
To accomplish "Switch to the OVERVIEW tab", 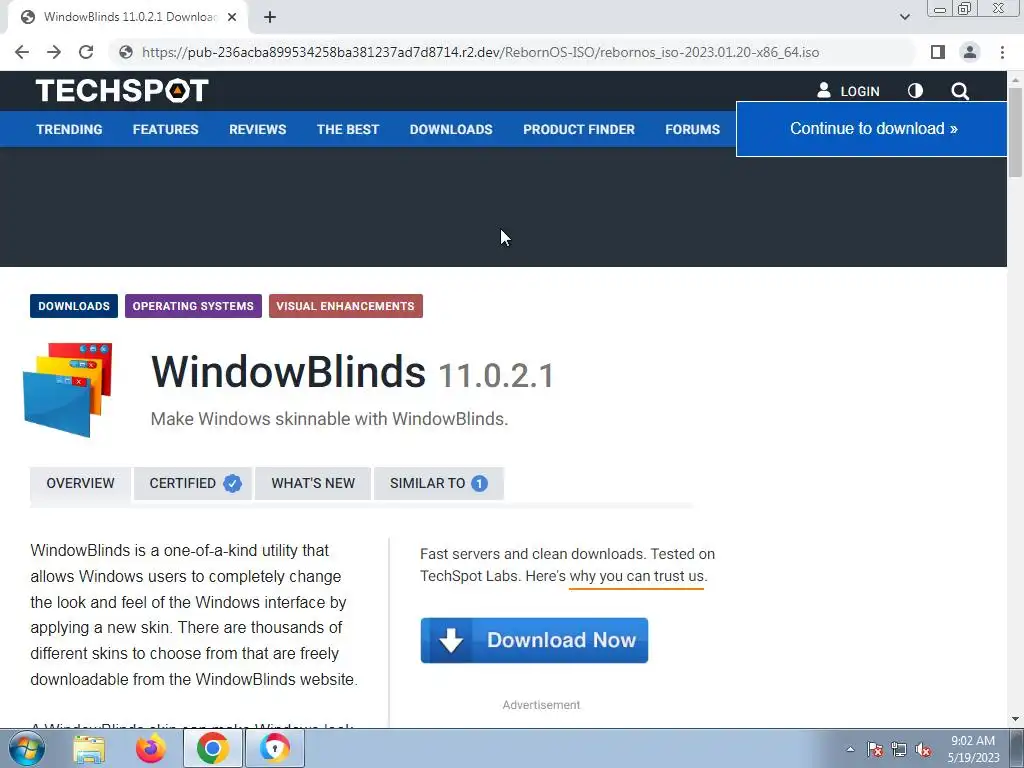I will (x=80, y=483).
